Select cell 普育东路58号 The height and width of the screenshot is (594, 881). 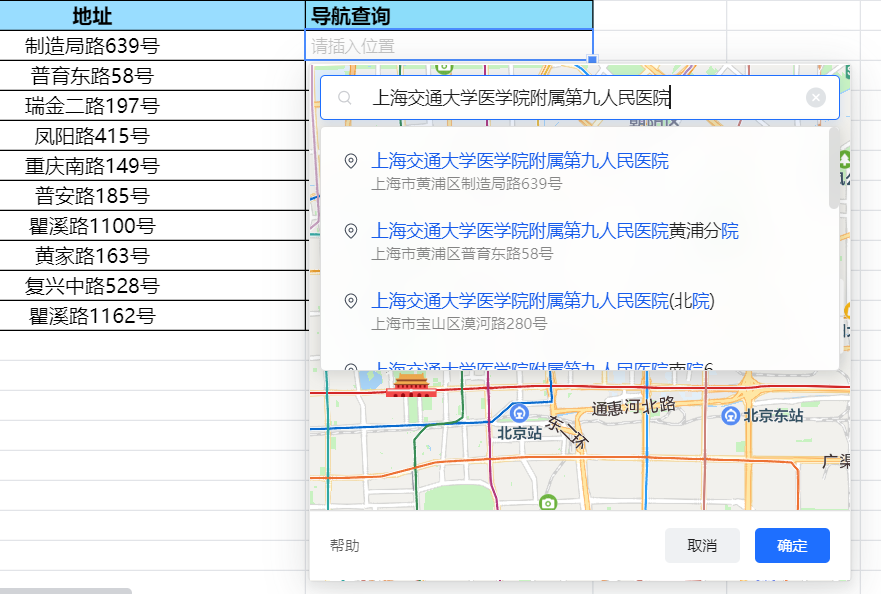tap(152, 76)
